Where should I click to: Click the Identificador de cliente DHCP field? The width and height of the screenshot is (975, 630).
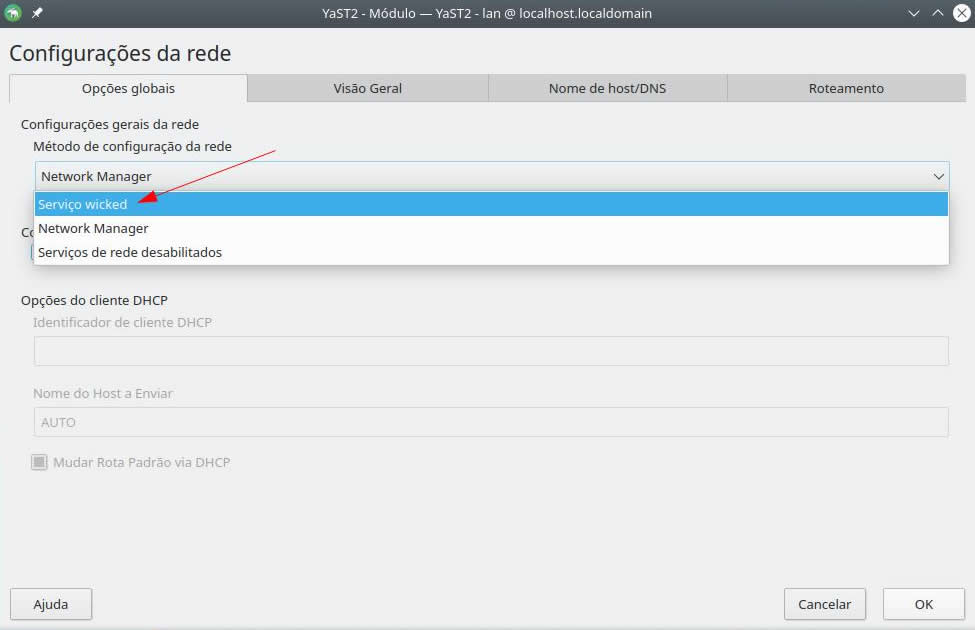(x=490, y=351)
